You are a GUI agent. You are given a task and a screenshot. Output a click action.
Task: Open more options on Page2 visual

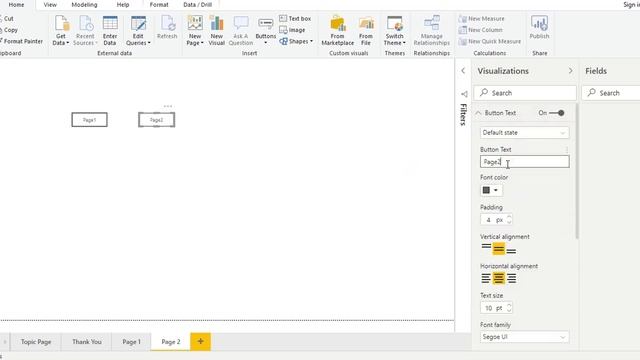click(168, 106)
